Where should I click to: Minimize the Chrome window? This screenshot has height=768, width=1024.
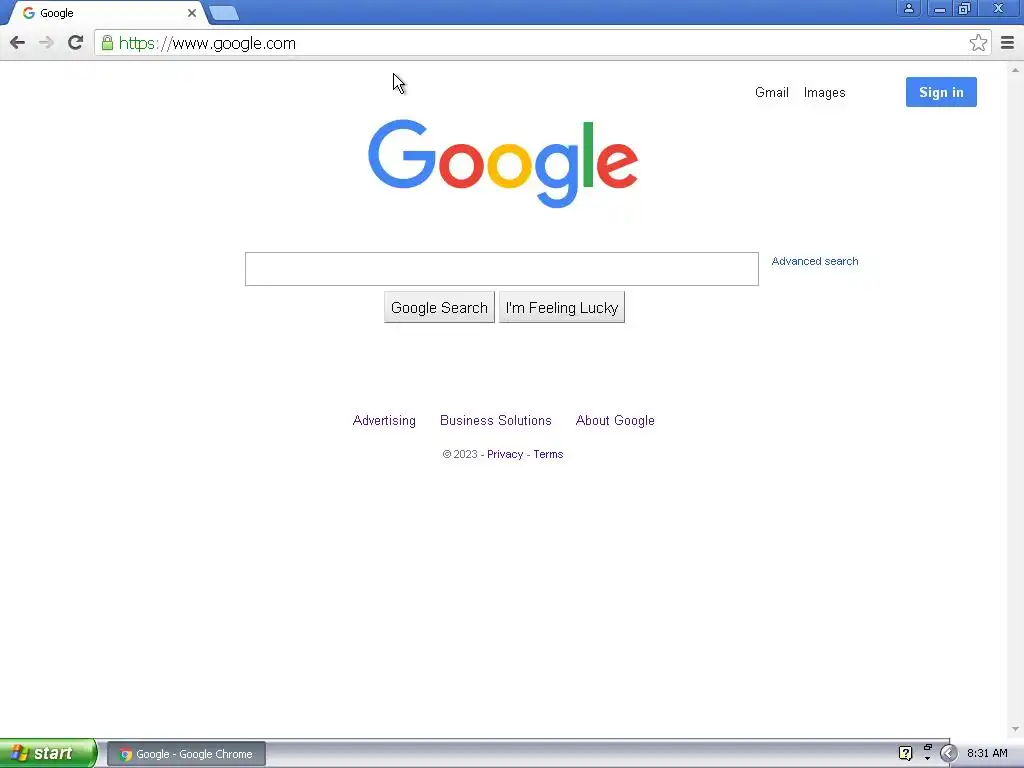[x=940, y=9]
